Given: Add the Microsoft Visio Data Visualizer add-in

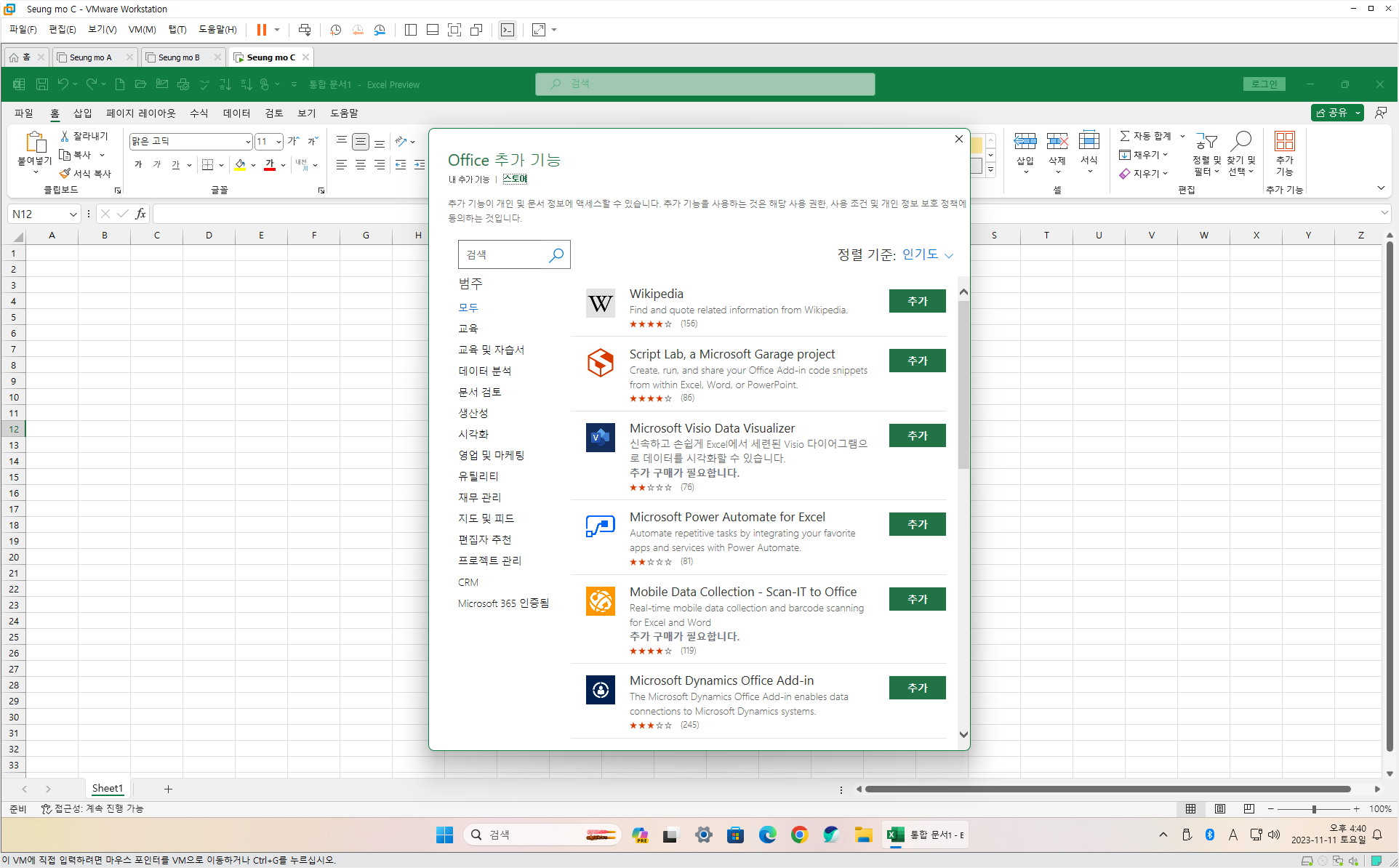Looking at the screenshot, I should click(x=917, y=435).
